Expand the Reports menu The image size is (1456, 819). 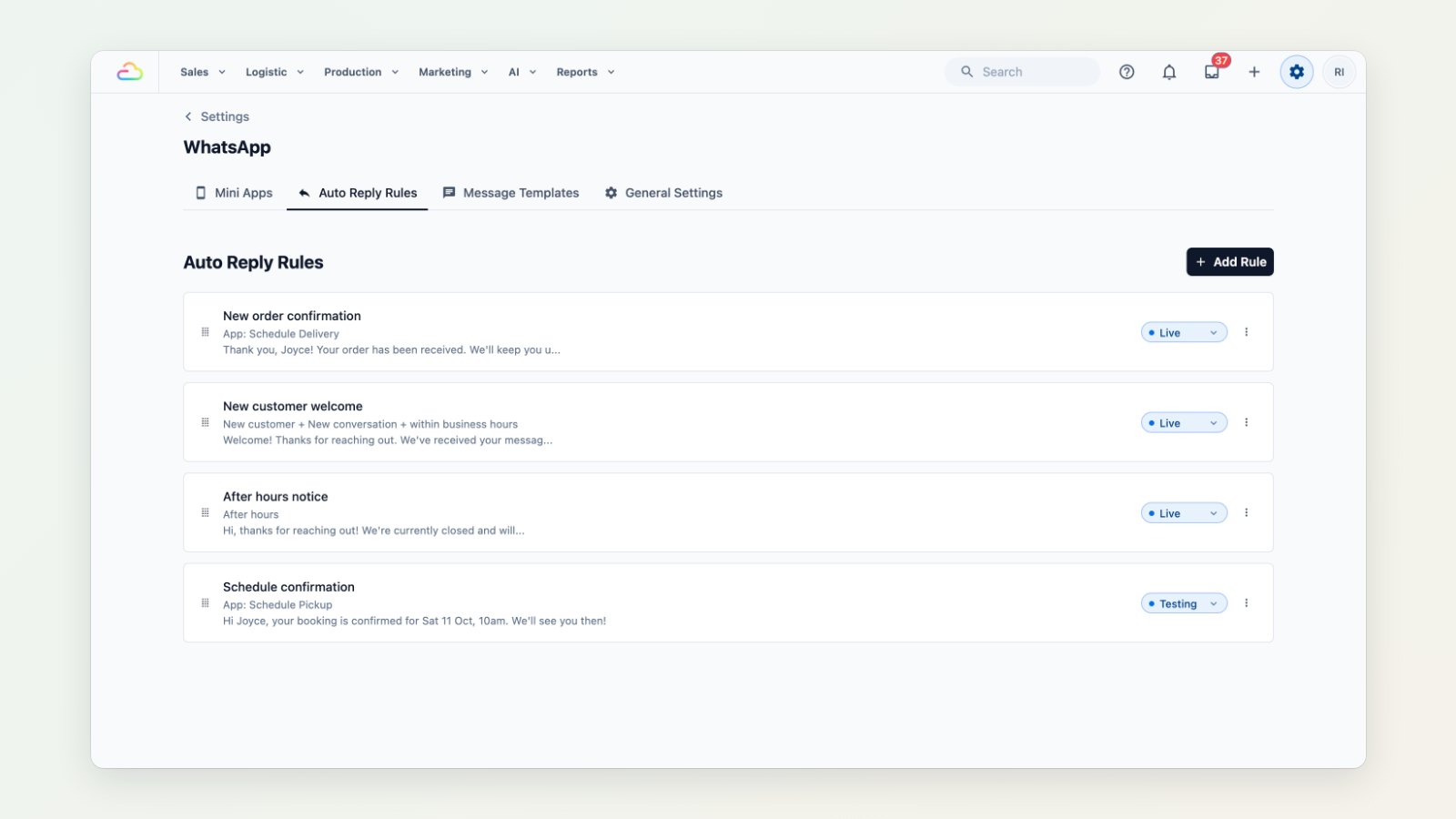[x=585, y=72]
